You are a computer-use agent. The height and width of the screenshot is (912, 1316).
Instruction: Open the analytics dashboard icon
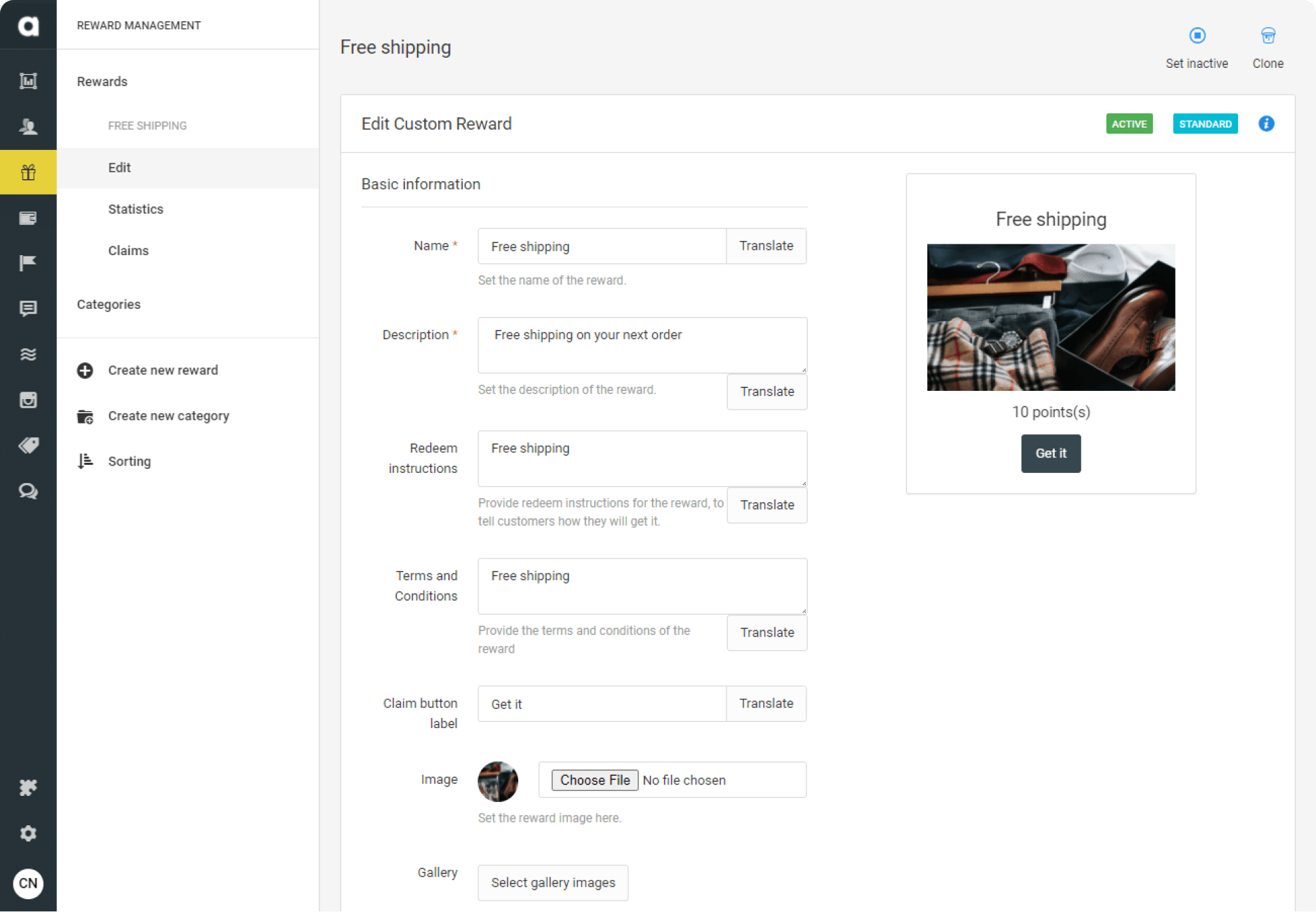coord(28,80)
